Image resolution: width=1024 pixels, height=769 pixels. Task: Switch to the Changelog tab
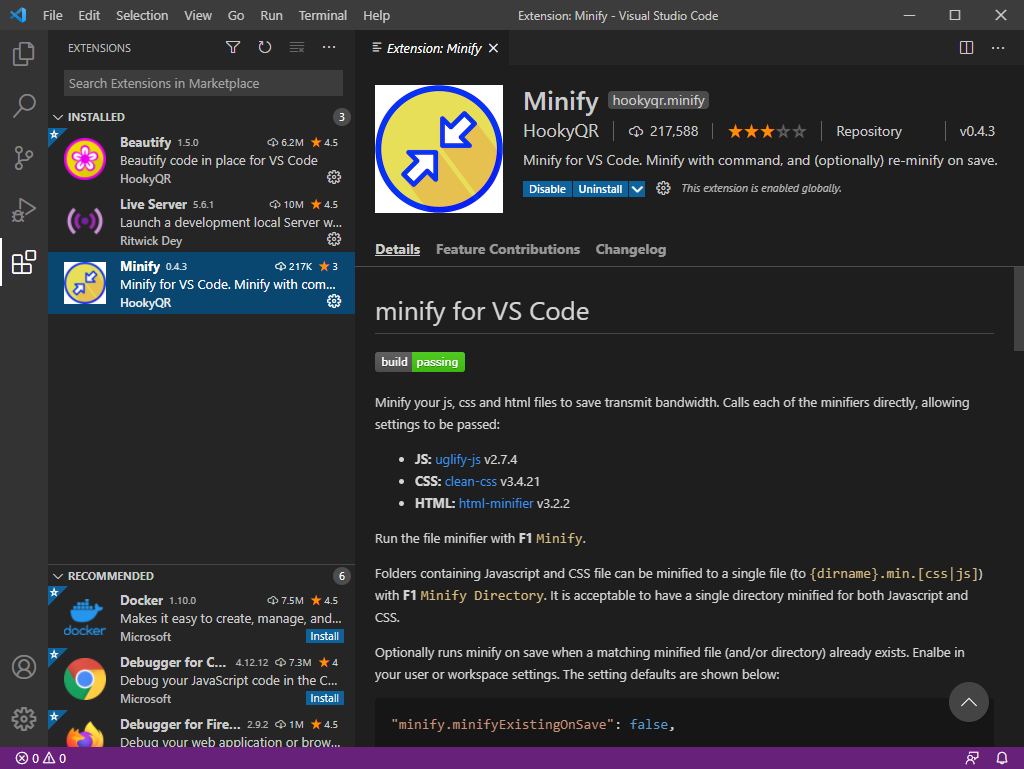630,249
